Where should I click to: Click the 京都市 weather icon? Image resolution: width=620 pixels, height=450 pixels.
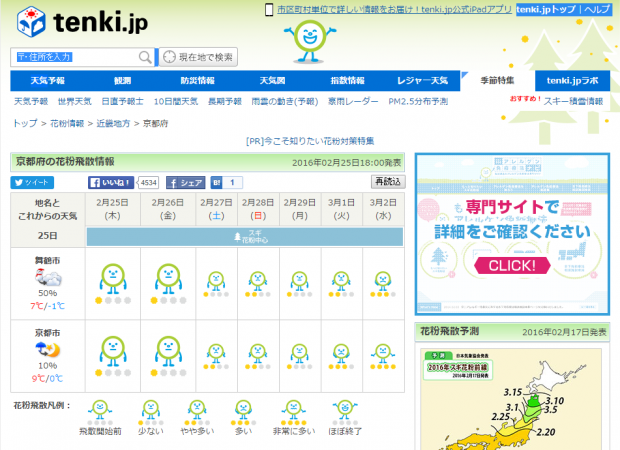pyautogui.click(x=48, y=350)
